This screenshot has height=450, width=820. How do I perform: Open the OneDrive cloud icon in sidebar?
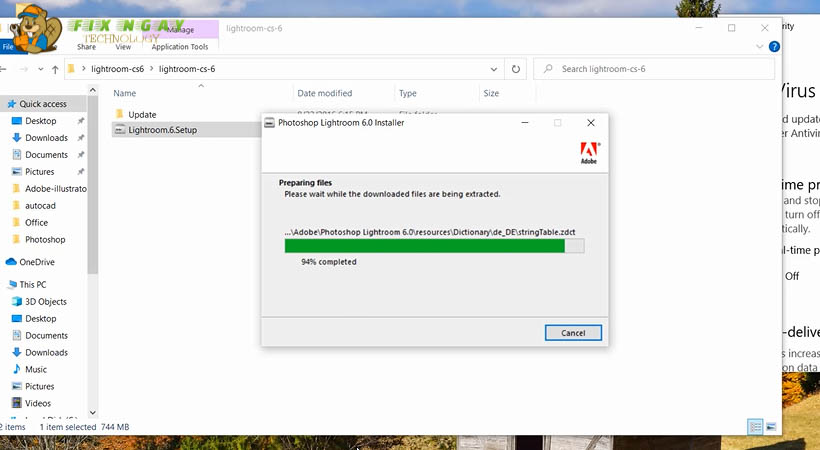[x=11, y=262]
